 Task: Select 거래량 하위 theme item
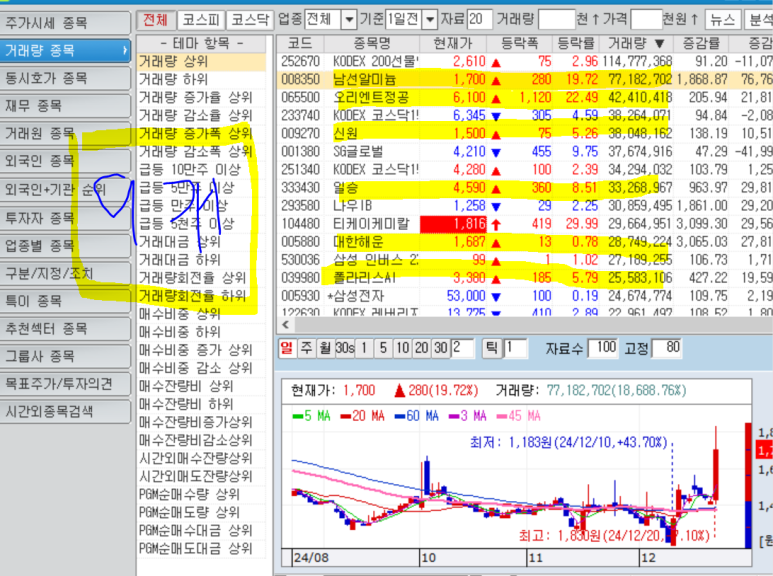coord(201,79)
